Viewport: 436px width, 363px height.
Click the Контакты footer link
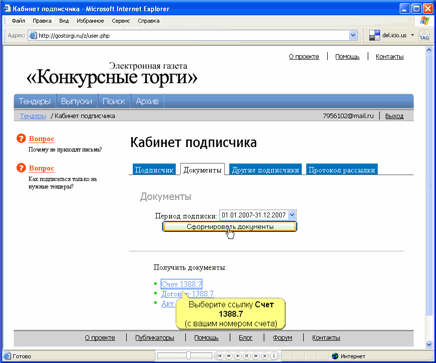326,338
